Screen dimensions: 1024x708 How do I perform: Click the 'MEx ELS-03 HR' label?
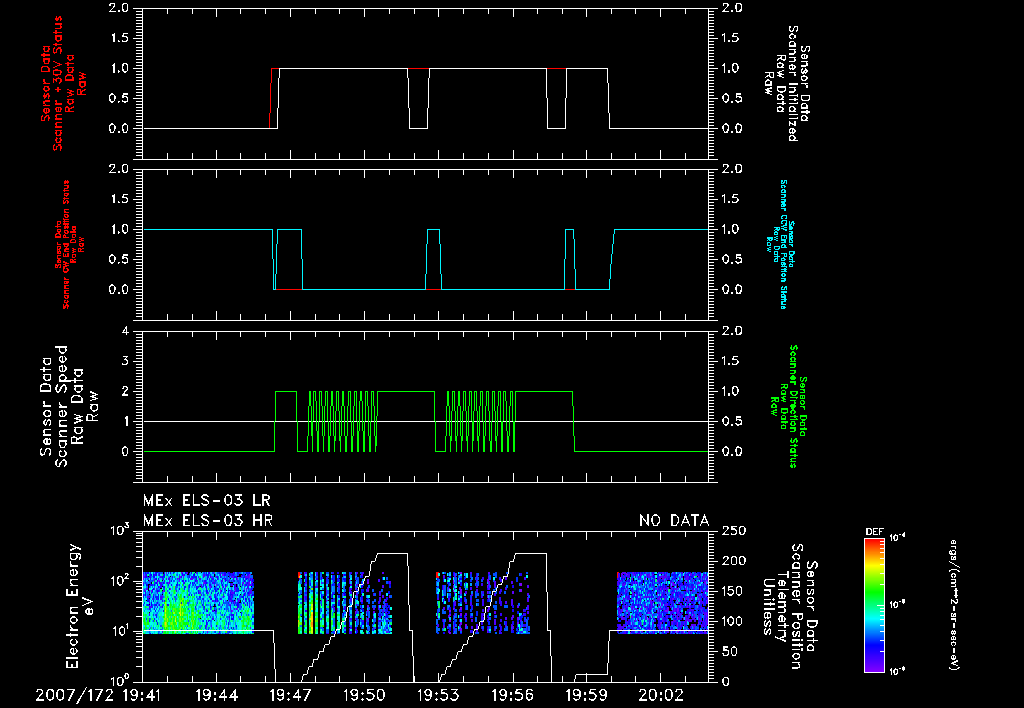(x=207, y=521)
